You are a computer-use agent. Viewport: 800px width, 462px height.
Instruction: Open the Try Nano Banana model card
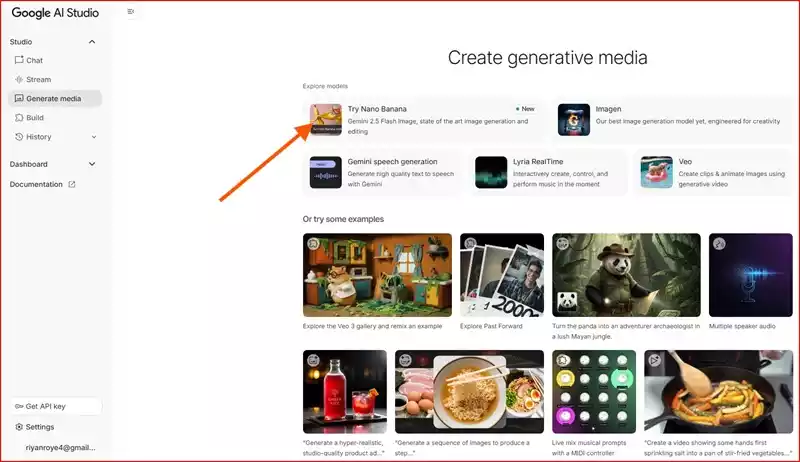(x=424, y=120)
